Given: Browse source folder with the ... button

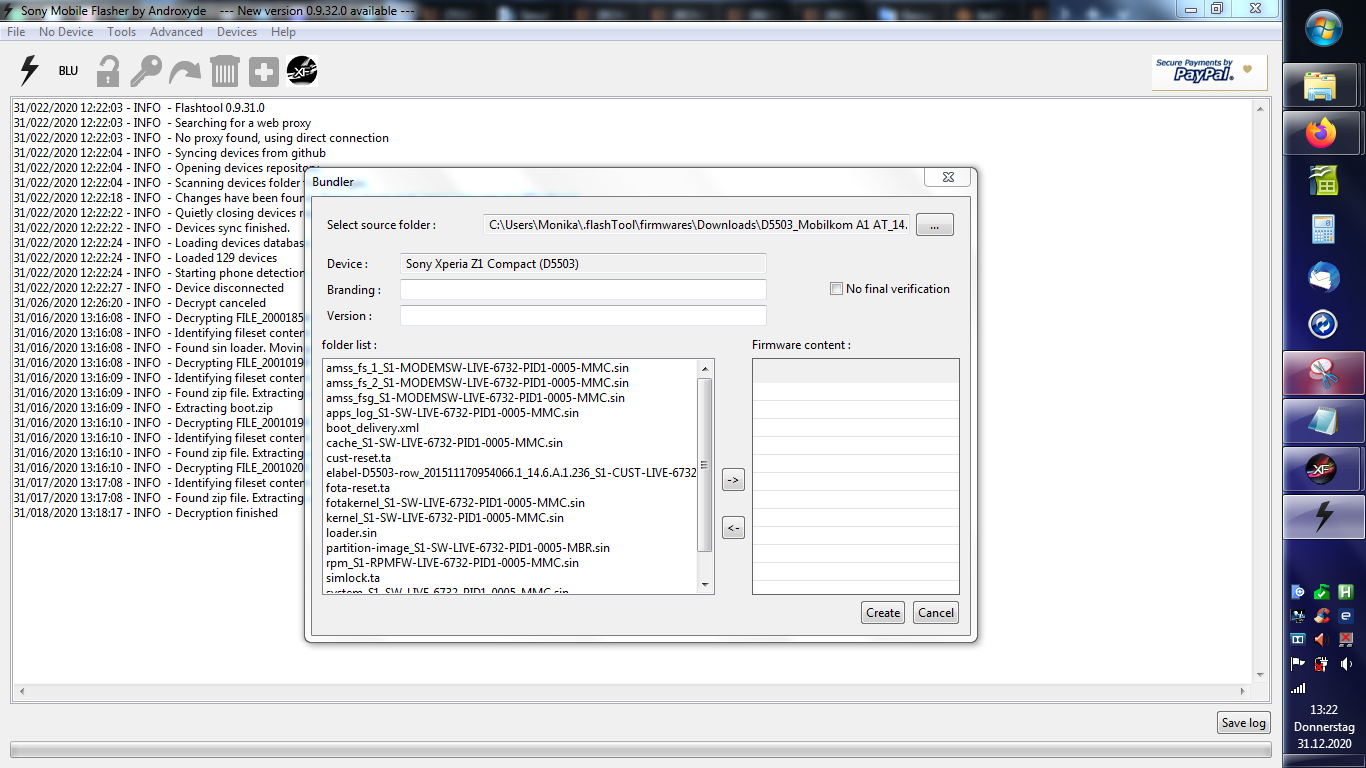Looking at the screenshot, I should pyautogui.click(x=935, y=225).
